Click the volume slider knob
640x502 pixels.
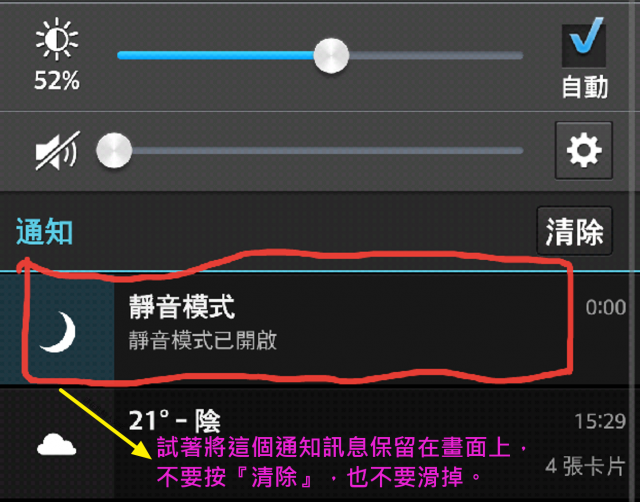(114, 150)
